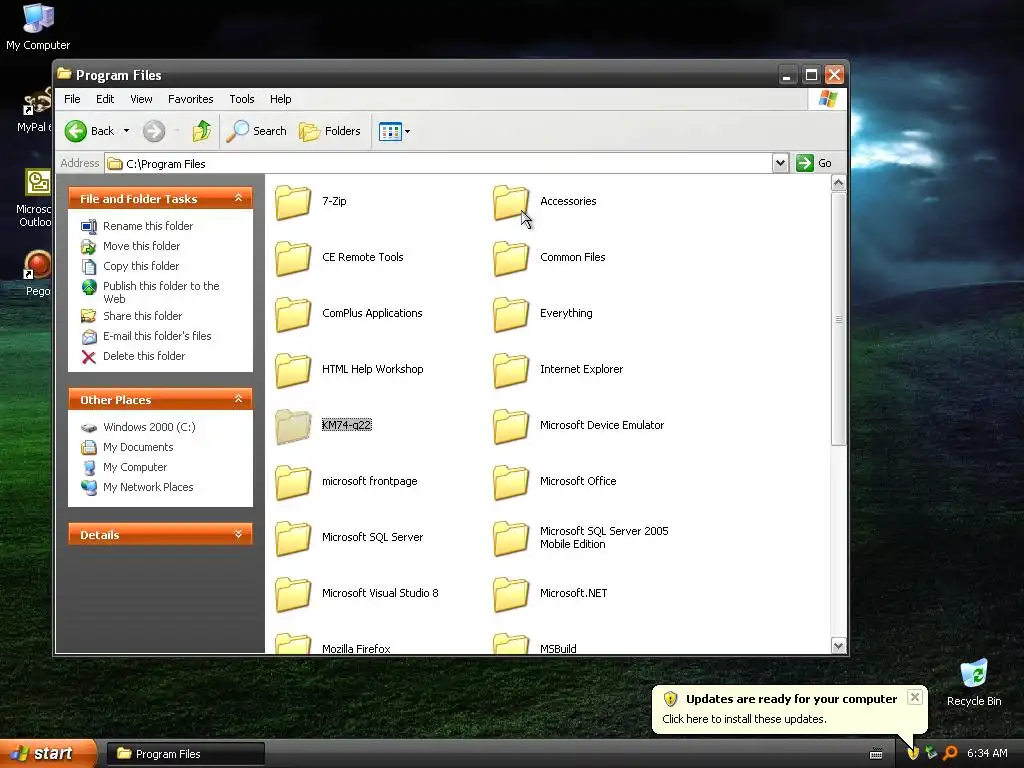Select the CE Remote Tools folder icon
Viewport: 1024px width, 768px height.
tap(293, 258)
